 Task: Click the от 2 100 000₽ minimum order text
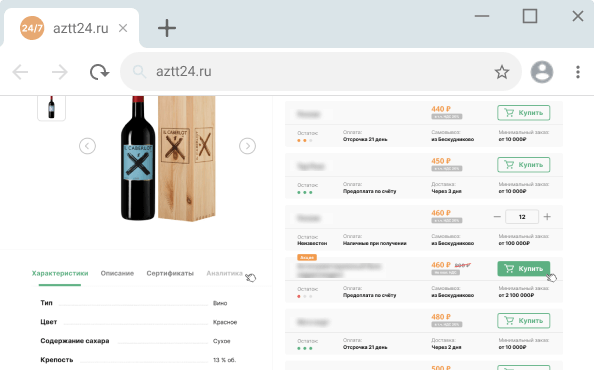pyautogui.click(x=516, y=295)
